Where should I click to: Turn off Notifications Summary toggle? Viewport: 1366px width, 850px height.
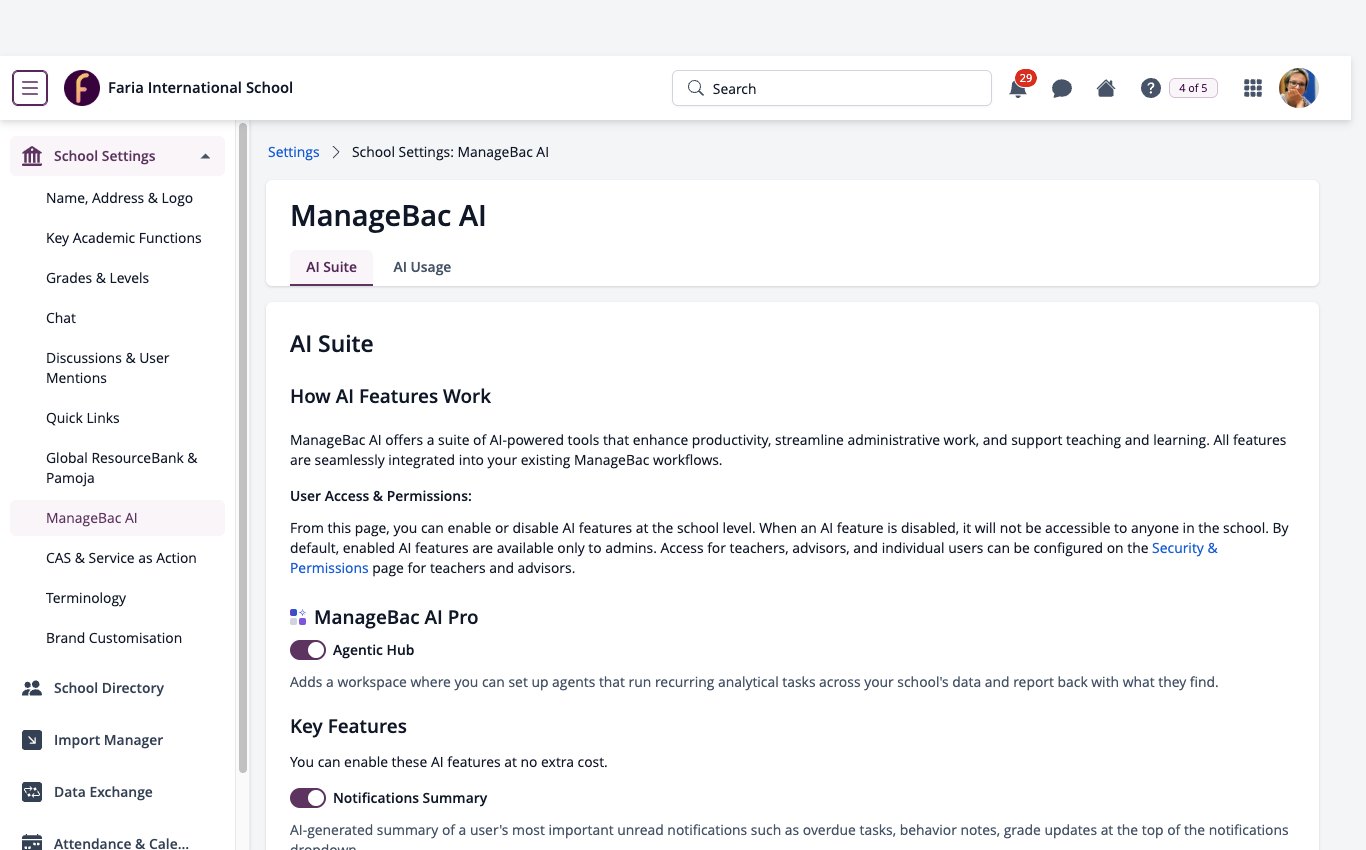[x=308, y=798]
